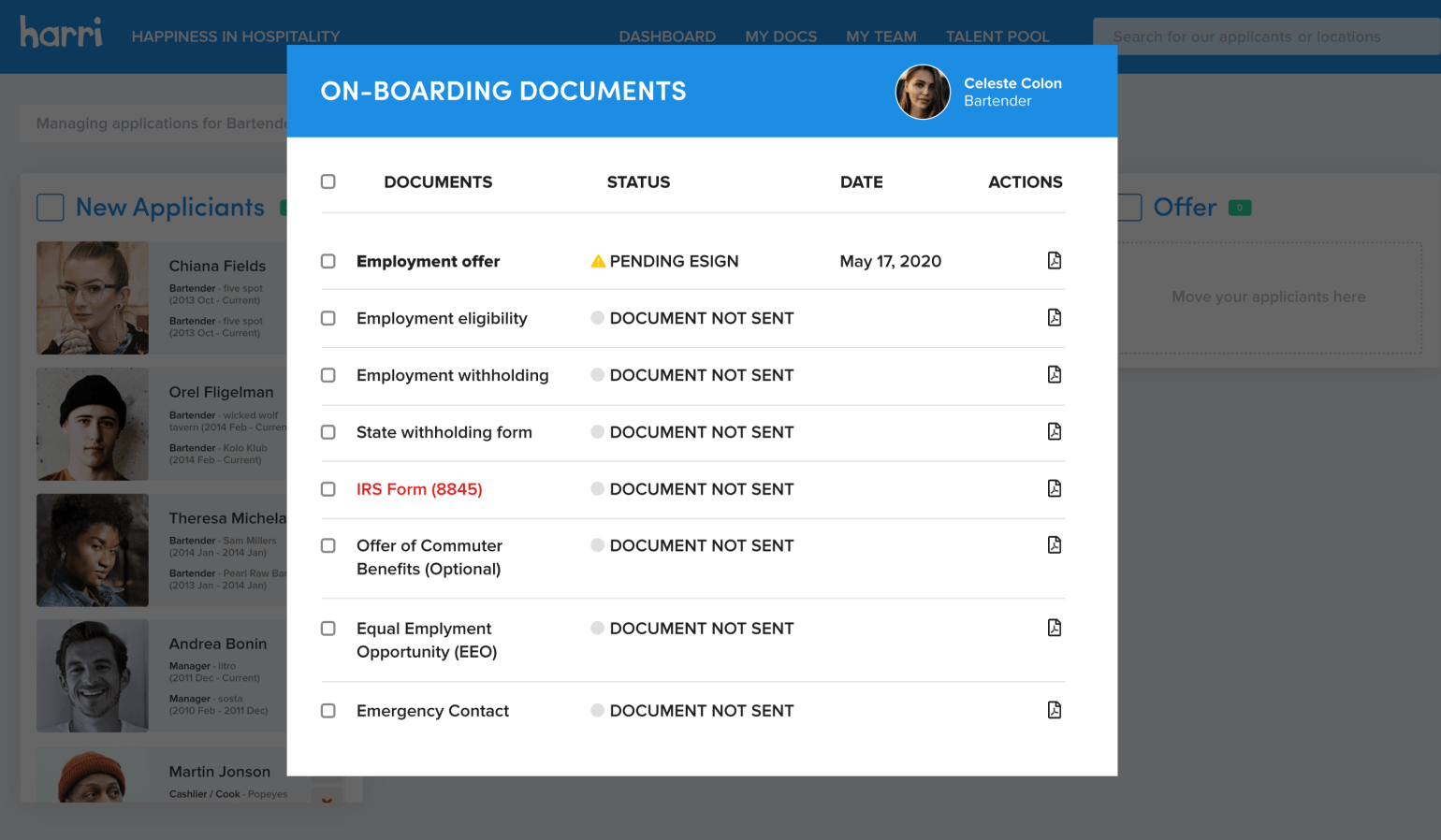Select the IRS Form (8845) checkbox
Viewport: 1441px width, 840px height.
328,489
